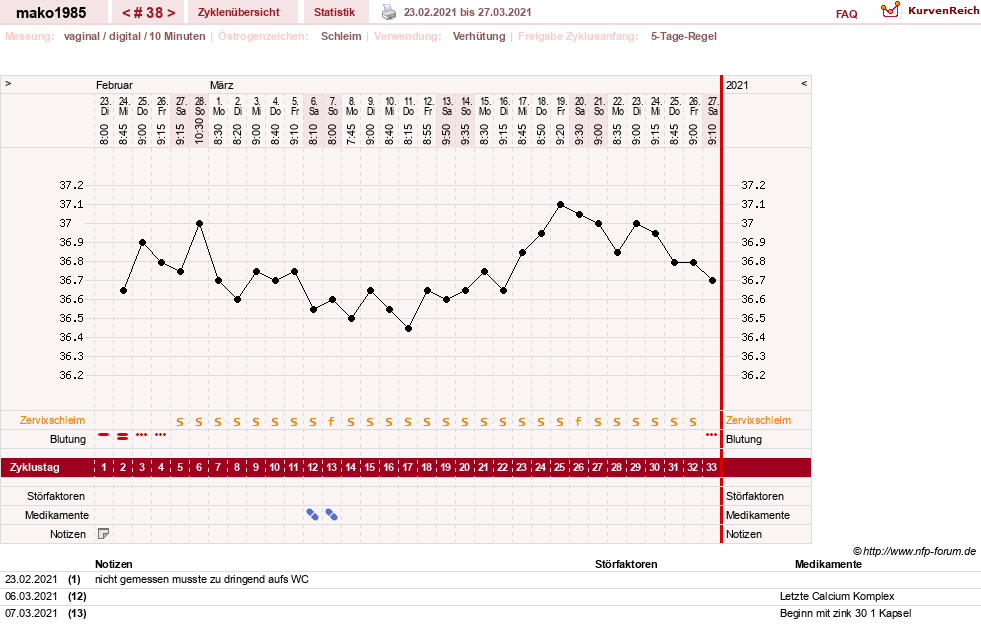Click the KurvenReich text link
This screenshot has height=643, width=981.
pyautogui.click(x=943, y=11)
